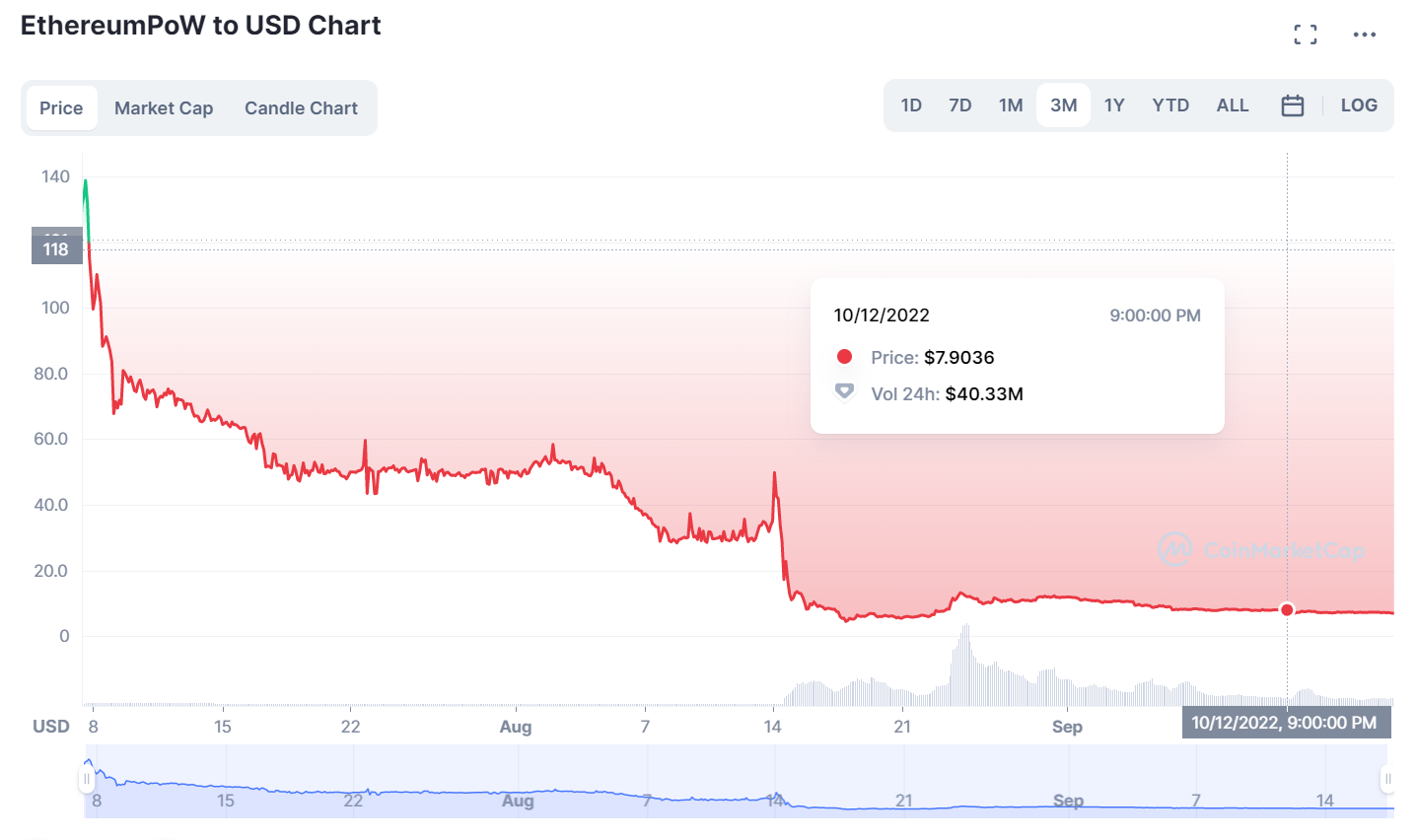The height and width of the screenshot is (840, 1416).
Task: Click the Aug label on the x-axis
Action: [x=516, y=727]
